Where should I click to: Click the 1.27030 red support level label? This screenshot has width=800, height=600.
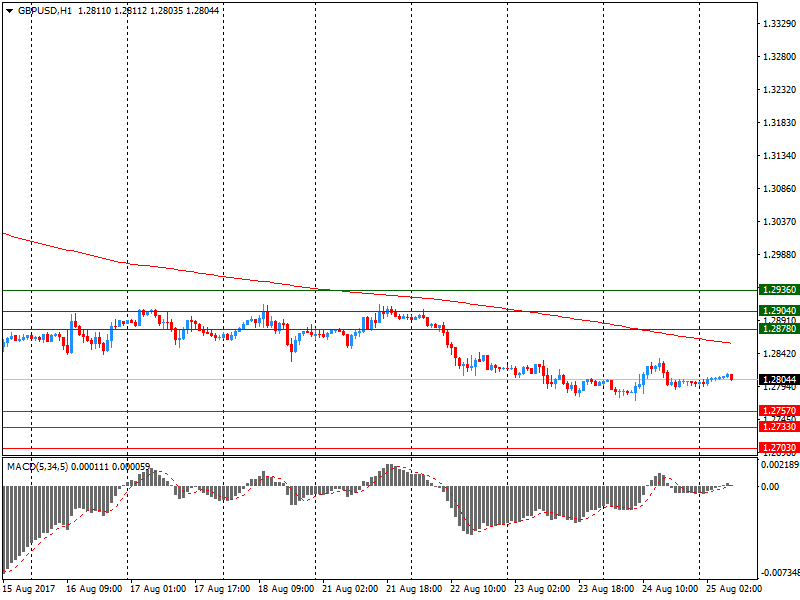(x=779, y=448)
